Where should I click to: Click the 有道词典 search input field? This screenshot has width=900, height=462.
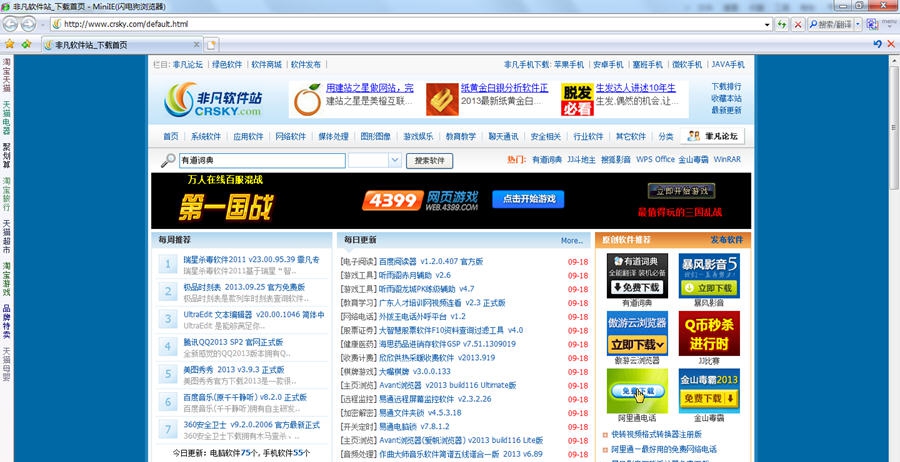click(x=262, y=161)
